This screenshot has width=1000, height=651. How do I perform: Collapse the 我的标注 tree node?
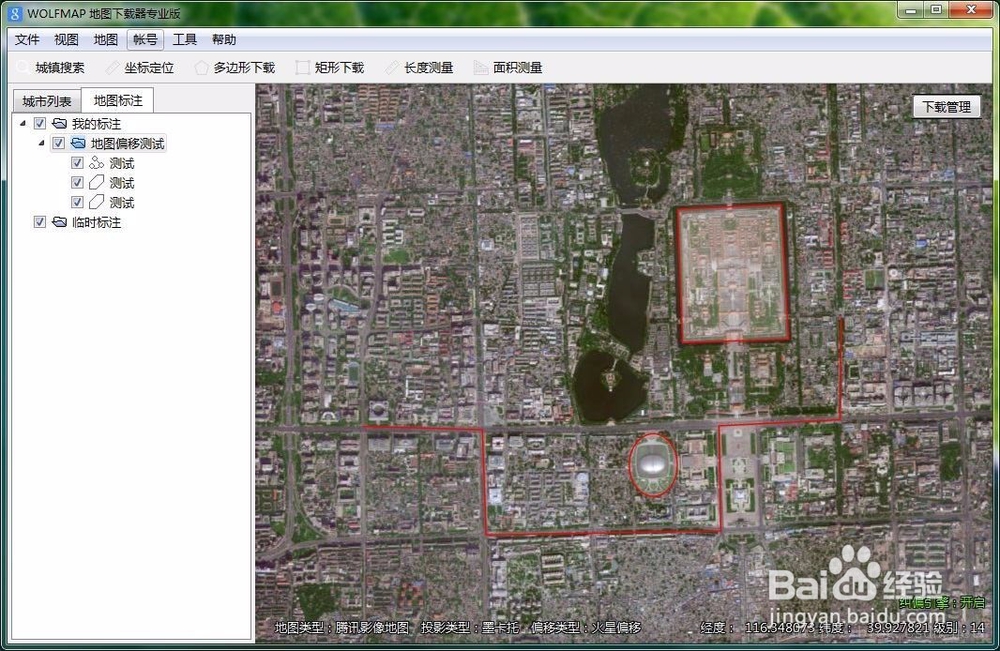click(x=24, y=123)
